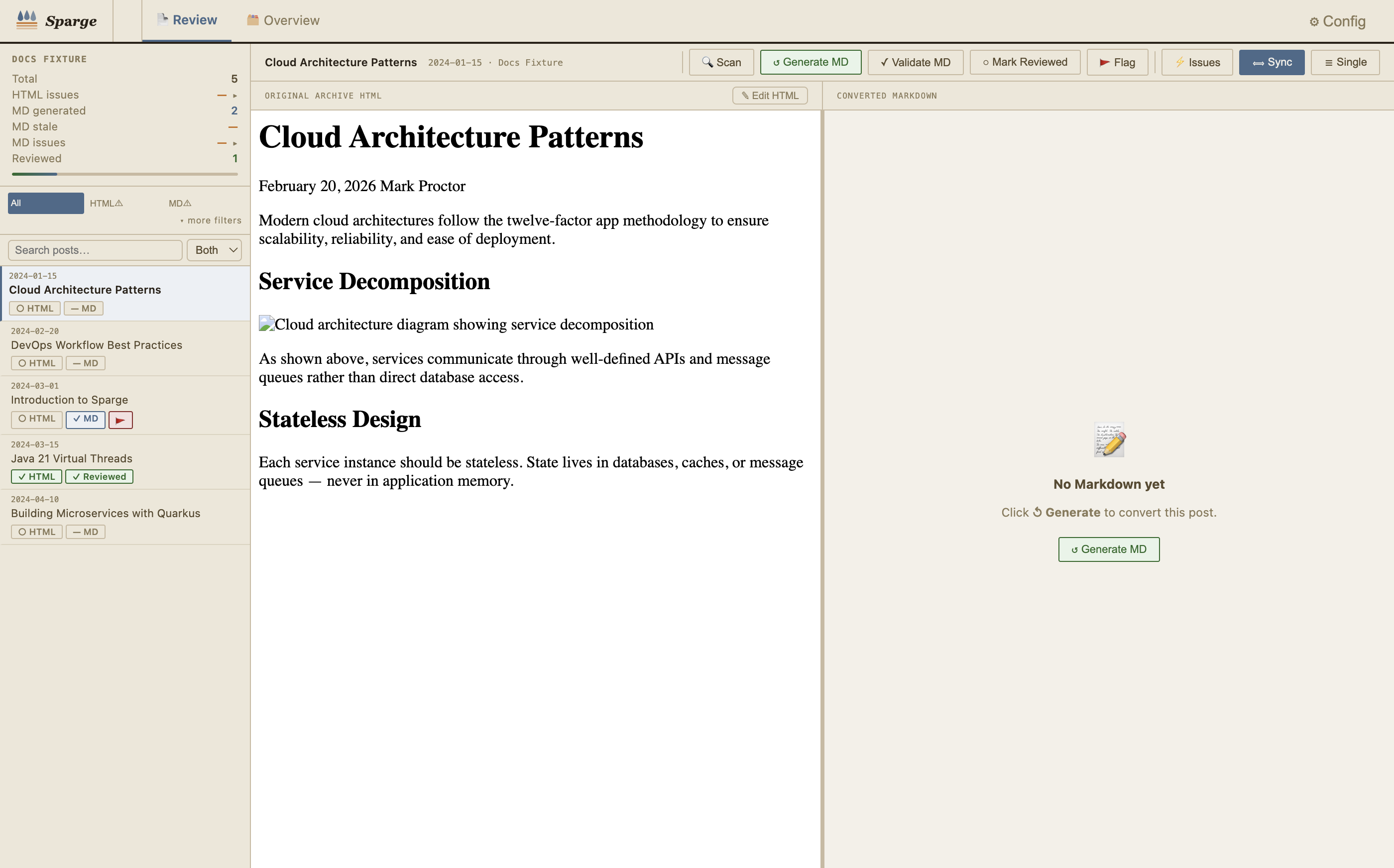1394x868 pixels.
Task: Open Cloud Architecture Patterns post in list
Action: [125, 293]
